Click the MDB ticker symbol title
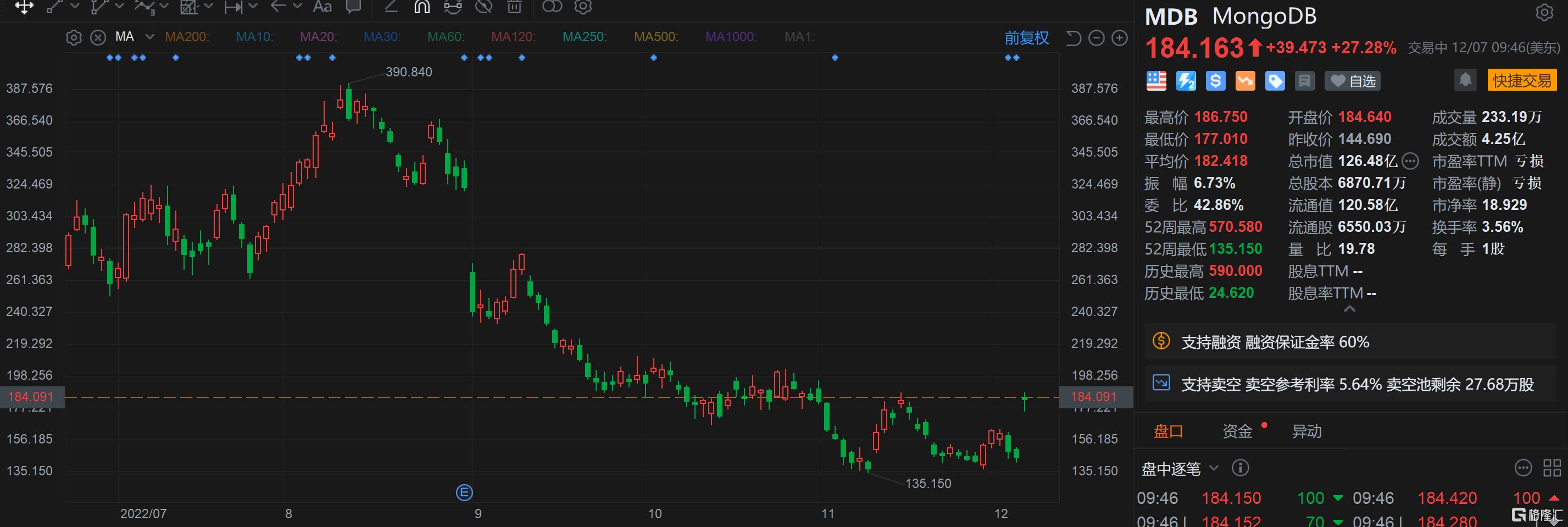1568x527 pixels. pos(1171,16)
